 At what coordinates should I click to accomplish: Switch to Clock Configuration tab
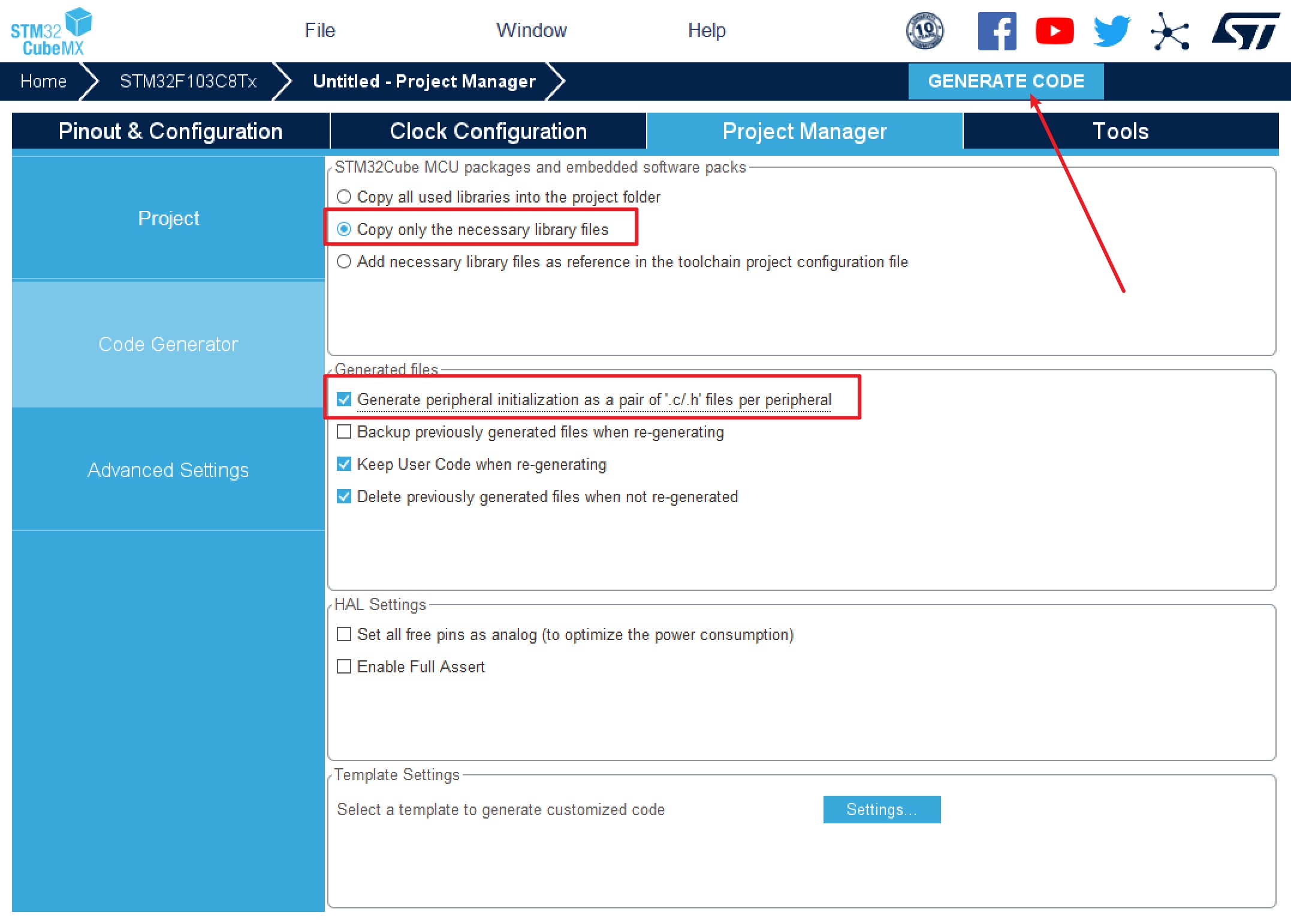tap(488, 131)
